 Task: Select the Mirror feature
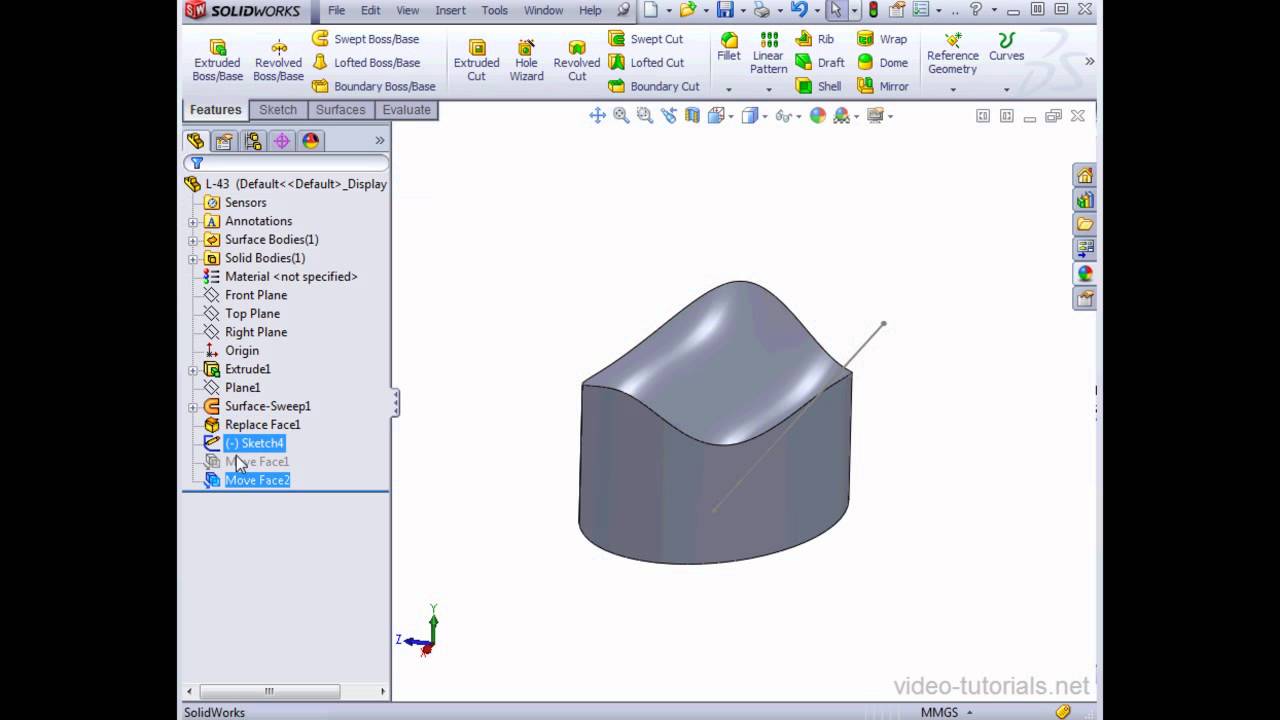point(883,86)
